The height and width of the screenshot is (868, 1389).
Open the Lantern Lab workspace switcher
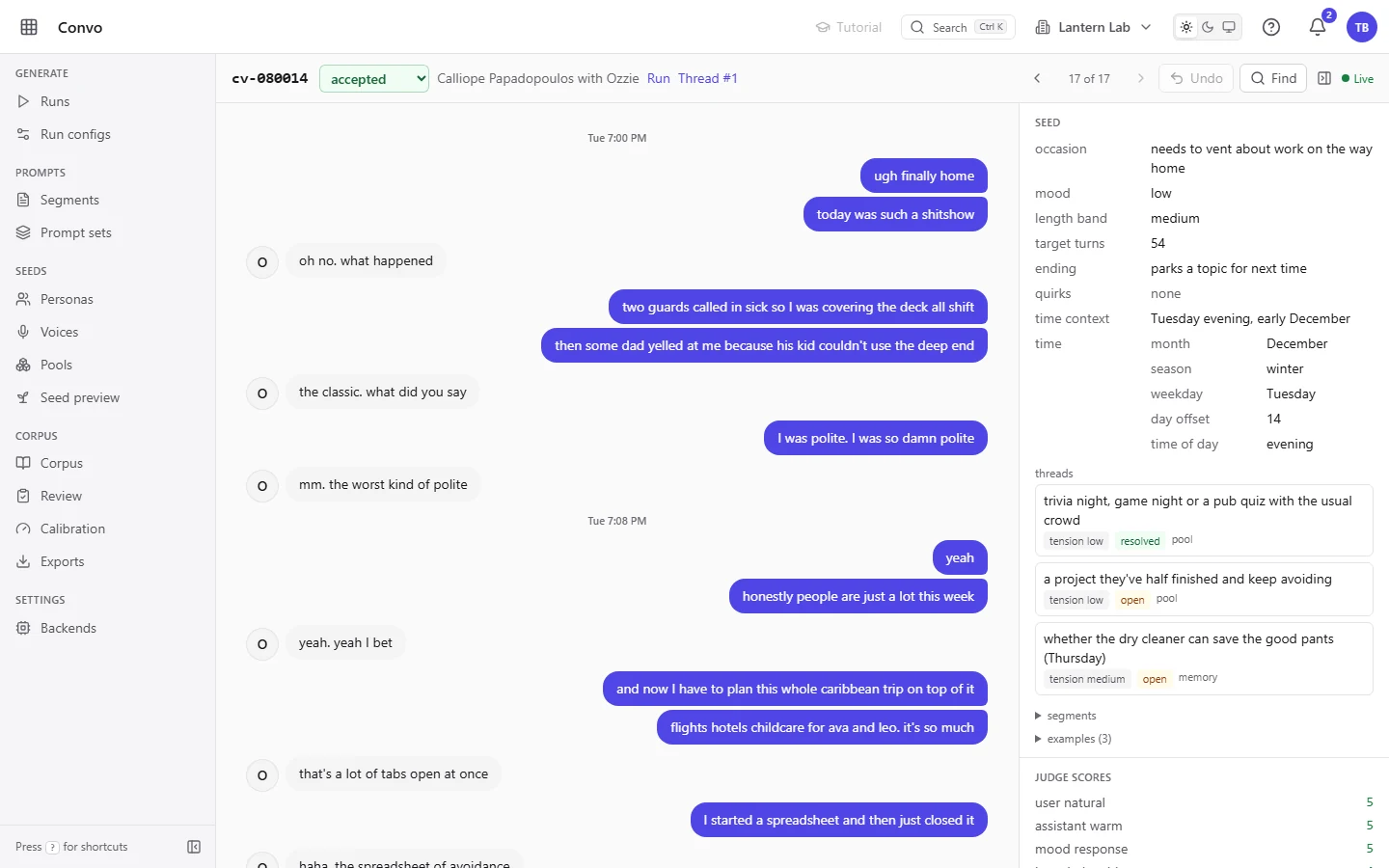tap(1093, 27)
